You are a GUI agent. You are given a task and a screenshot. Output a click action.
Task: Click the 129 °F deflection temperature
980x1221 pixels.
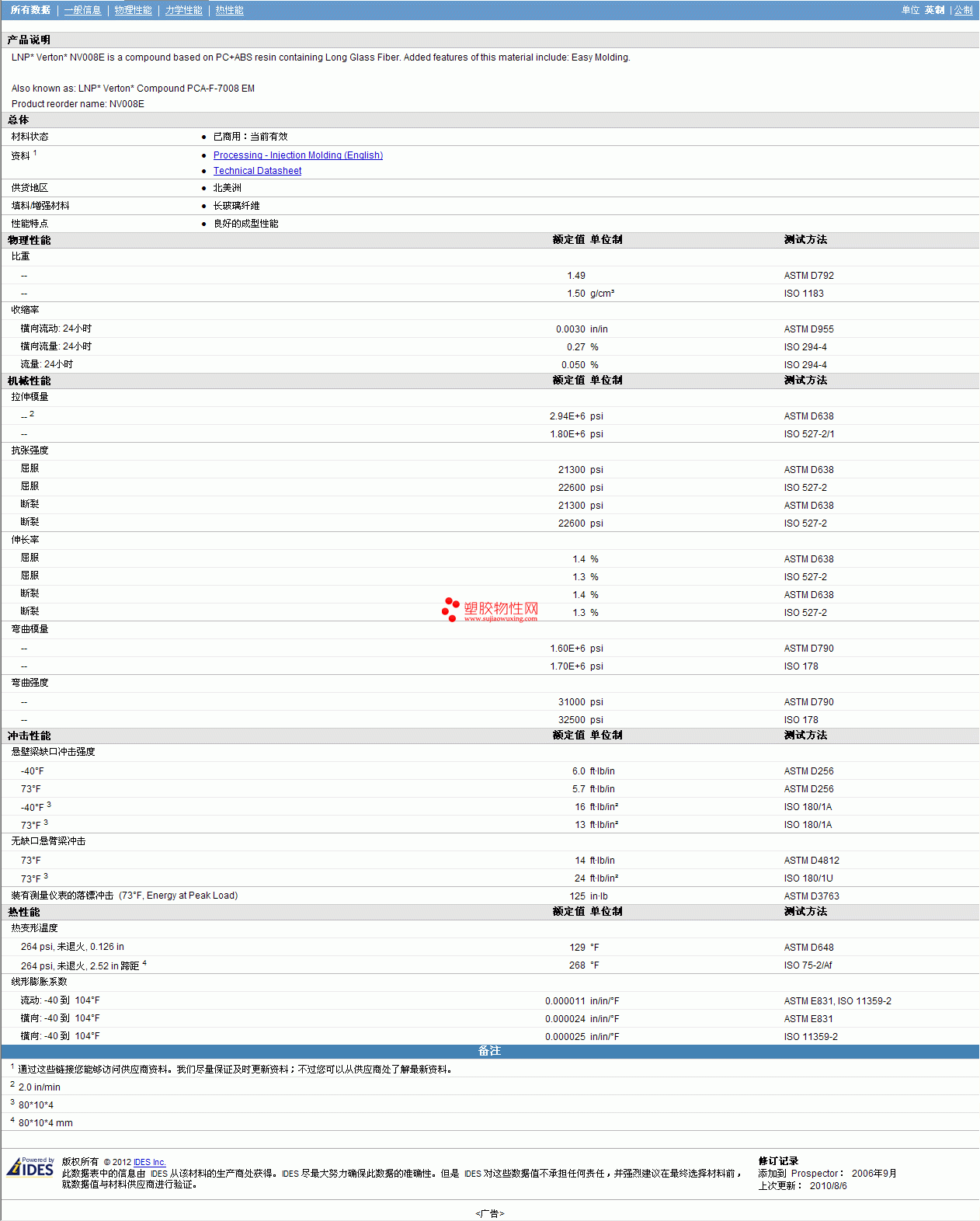(584, 948)
